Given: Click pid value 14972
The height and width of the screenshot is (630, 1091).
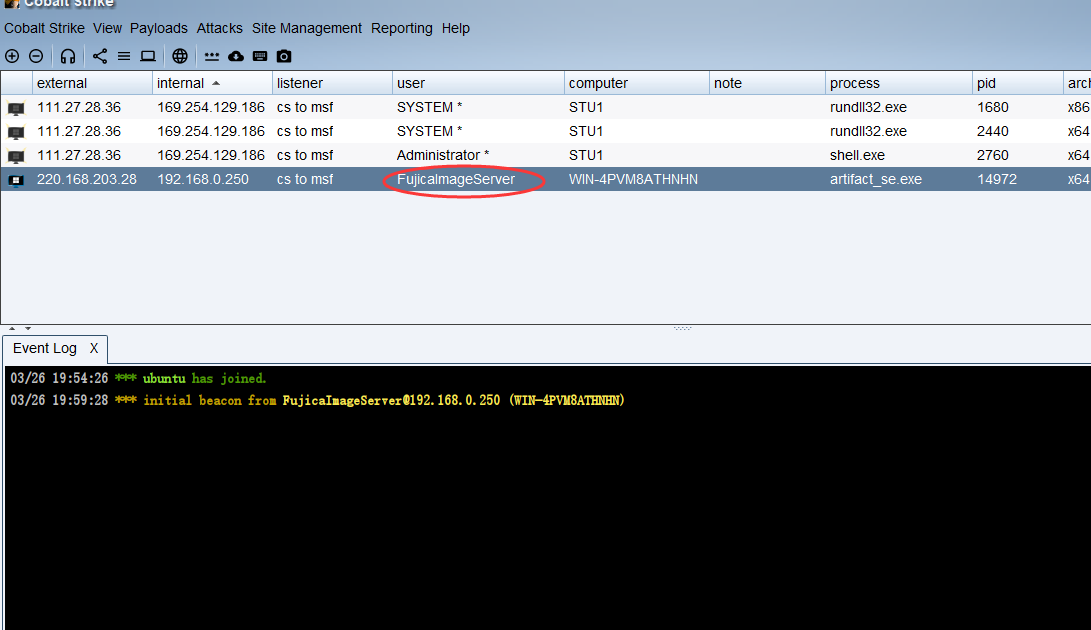Looking at the screenshot, I should tap(997, 180).
